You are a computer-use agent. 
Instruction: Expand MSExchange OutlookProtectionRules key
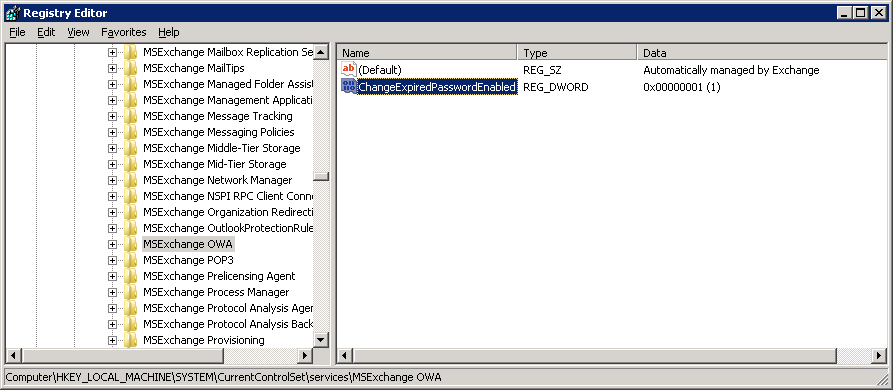tap(112, 228)
